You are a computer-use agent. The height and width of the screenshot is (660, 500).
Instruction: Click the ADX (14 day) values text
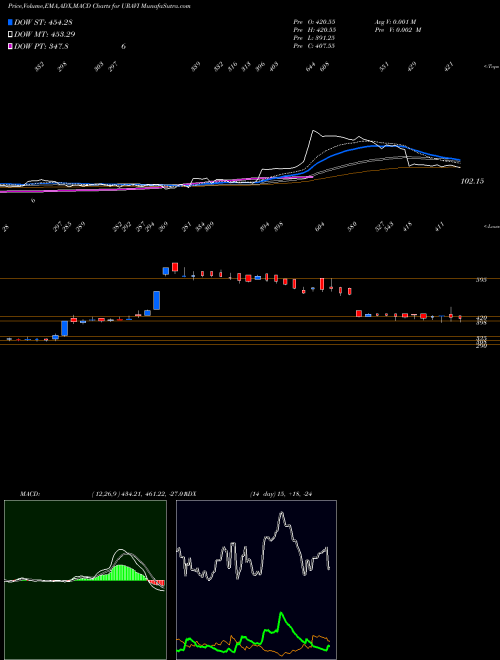coord(283,494)
